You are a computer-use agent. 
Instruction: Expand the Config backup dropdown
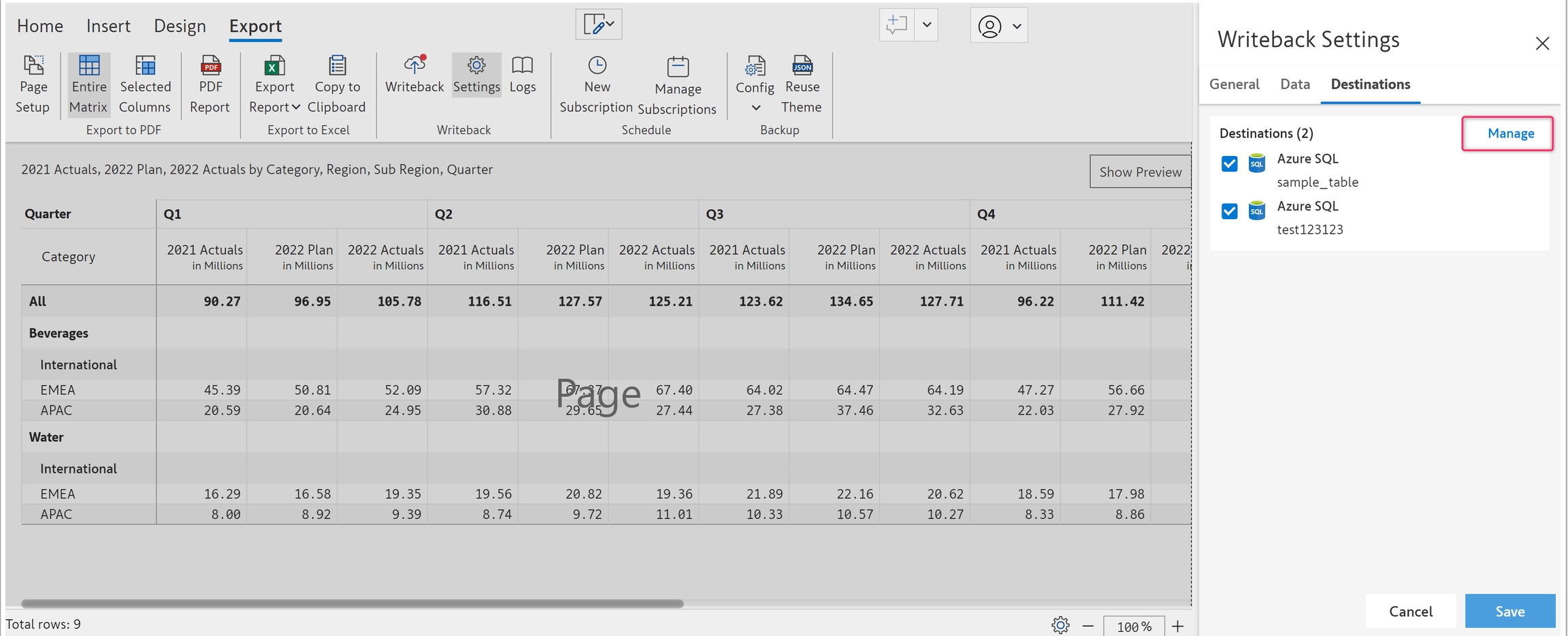coord(755,108)
